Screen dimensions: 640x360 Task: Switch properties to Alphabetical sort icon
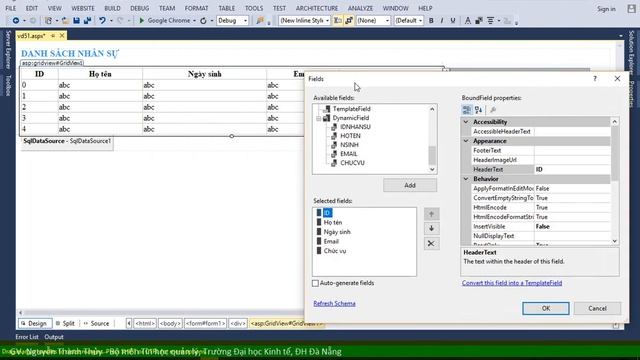479,110
